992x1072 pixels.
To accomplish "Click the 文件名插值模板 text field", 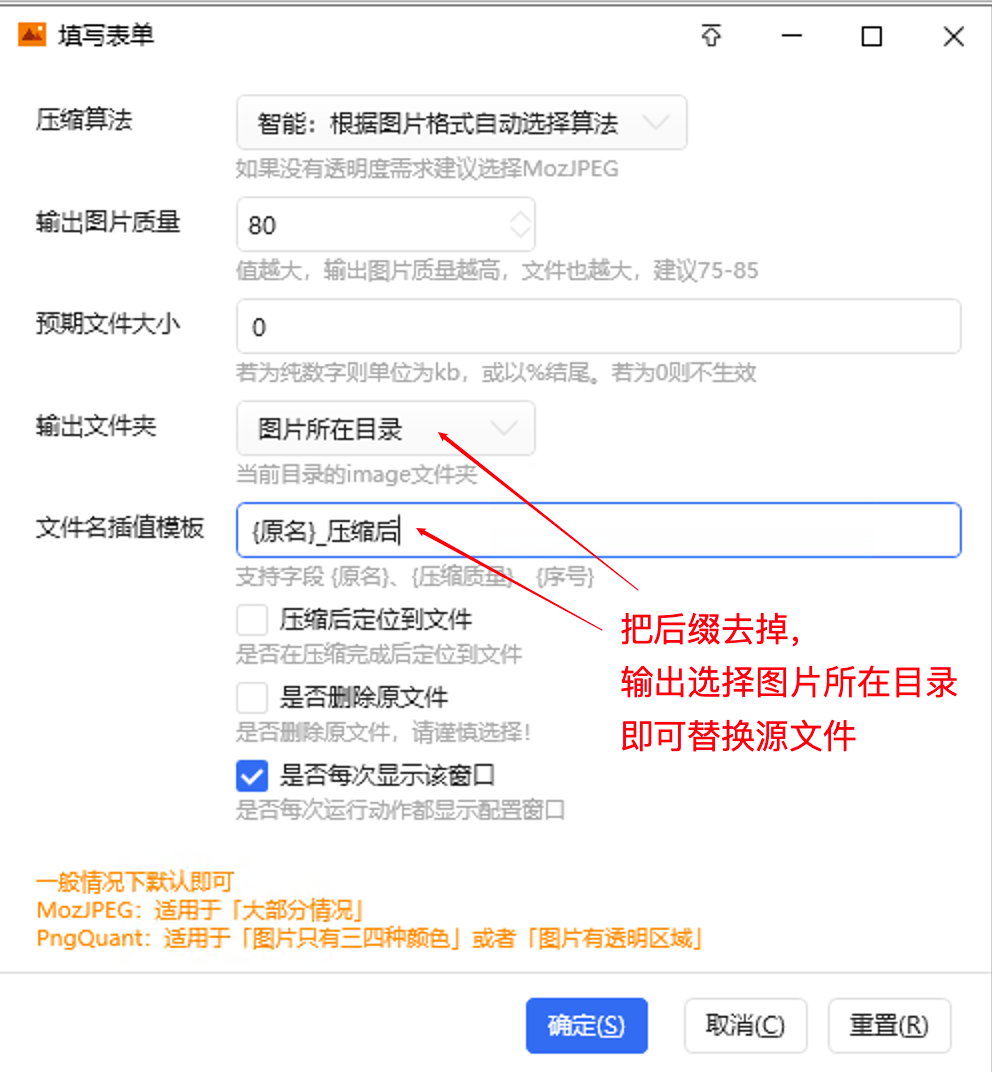I will [598, 531].
